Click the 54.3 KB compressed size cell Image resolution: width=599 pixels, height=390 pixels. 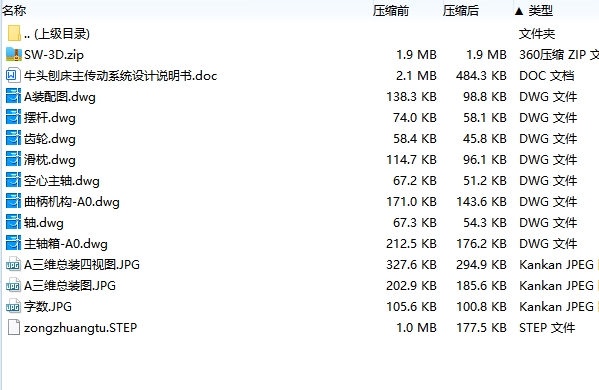click(x=485, y=223)
